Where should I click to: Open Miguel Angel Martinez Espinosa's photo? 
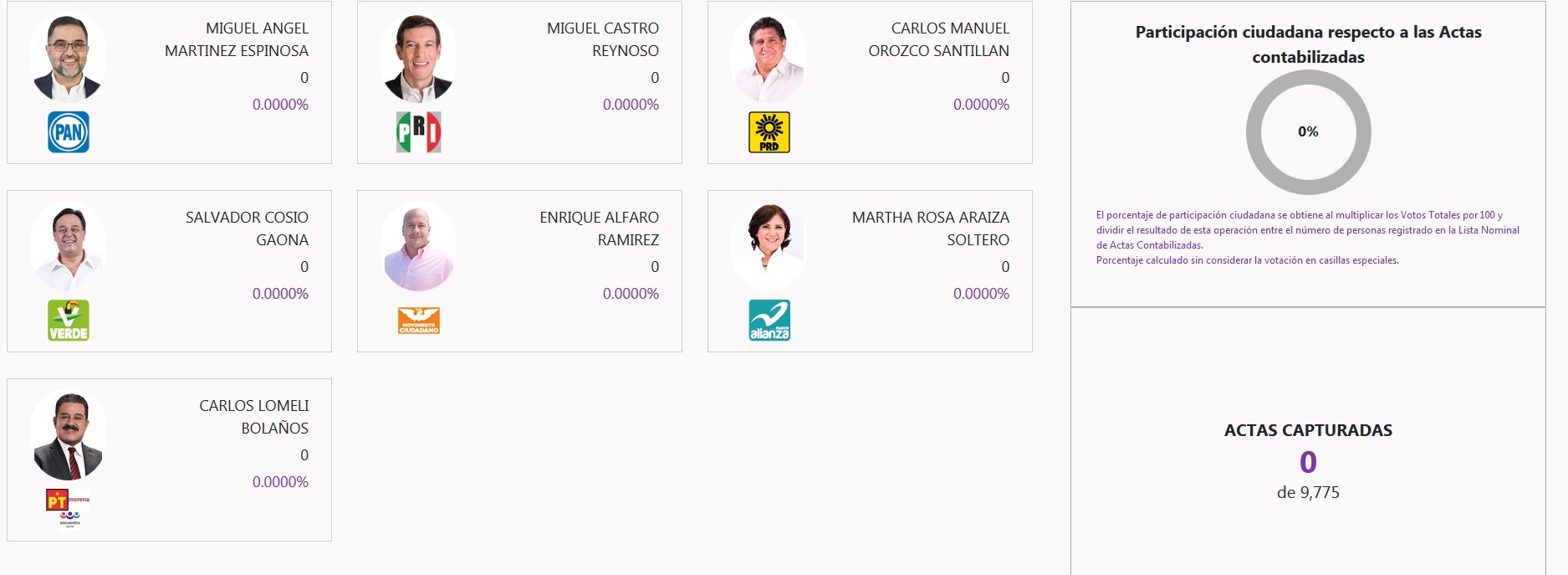click(68, 59)
